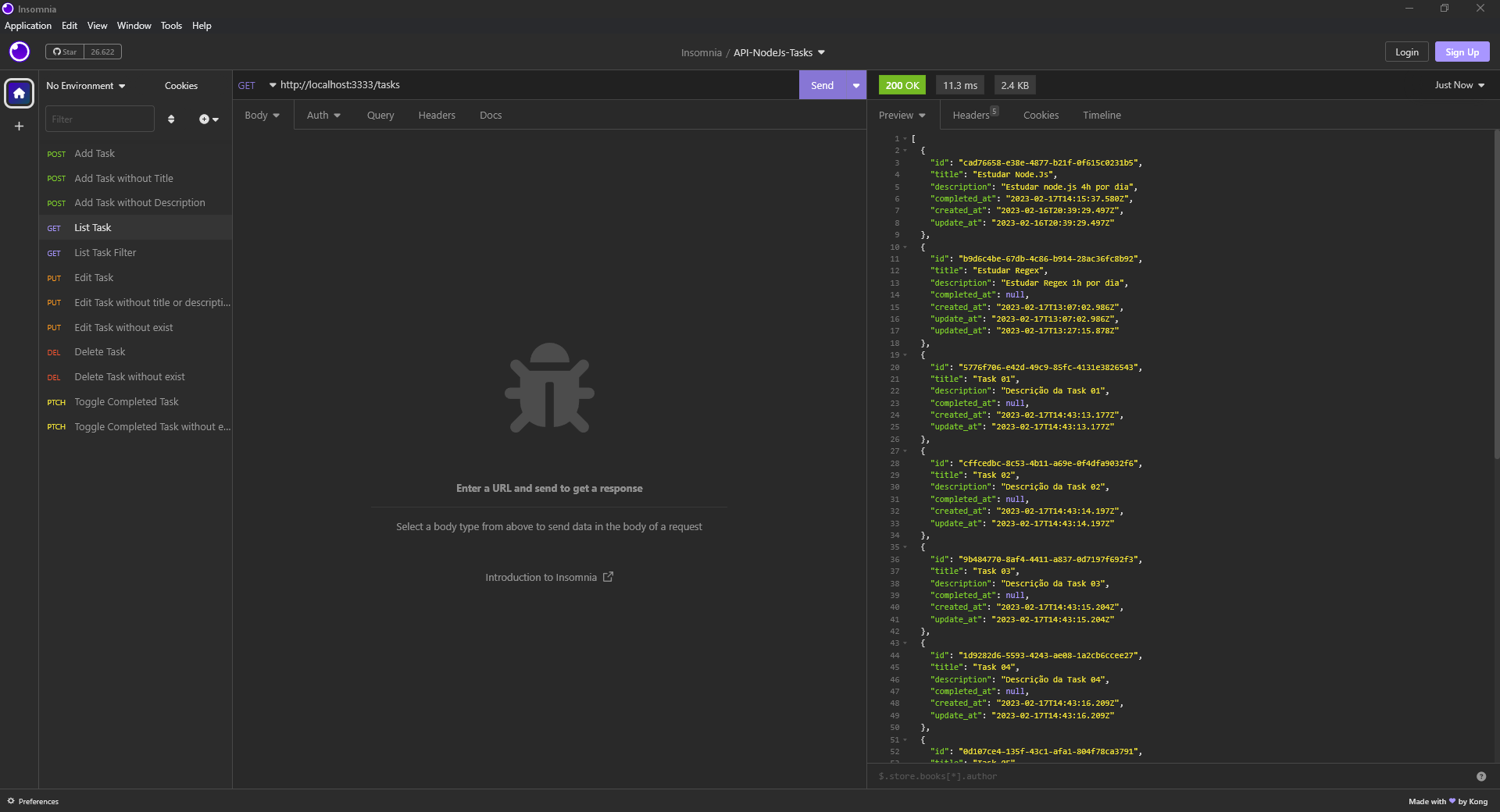Switch to the Timeline tab
Screen dimensions: 1500x812
point(1102,115)
